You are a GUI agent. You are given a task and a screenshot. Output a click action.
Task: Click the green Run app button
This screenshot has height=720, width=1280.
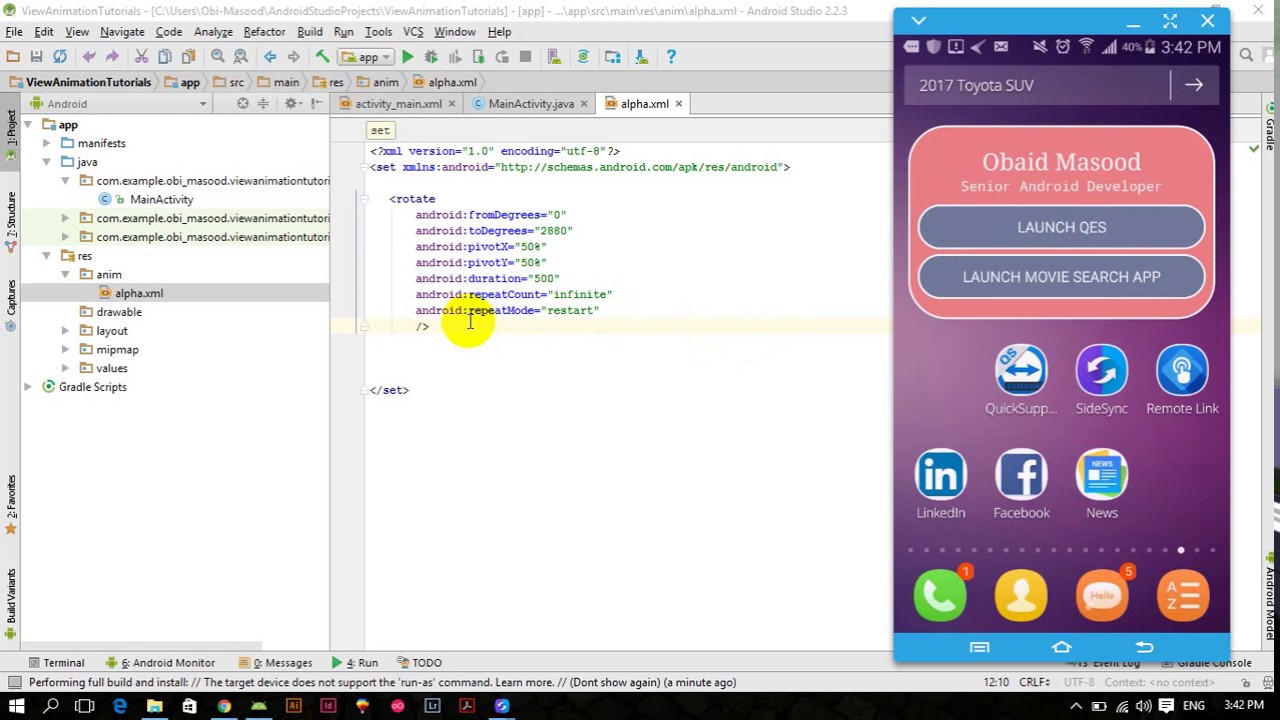[408, 57]
